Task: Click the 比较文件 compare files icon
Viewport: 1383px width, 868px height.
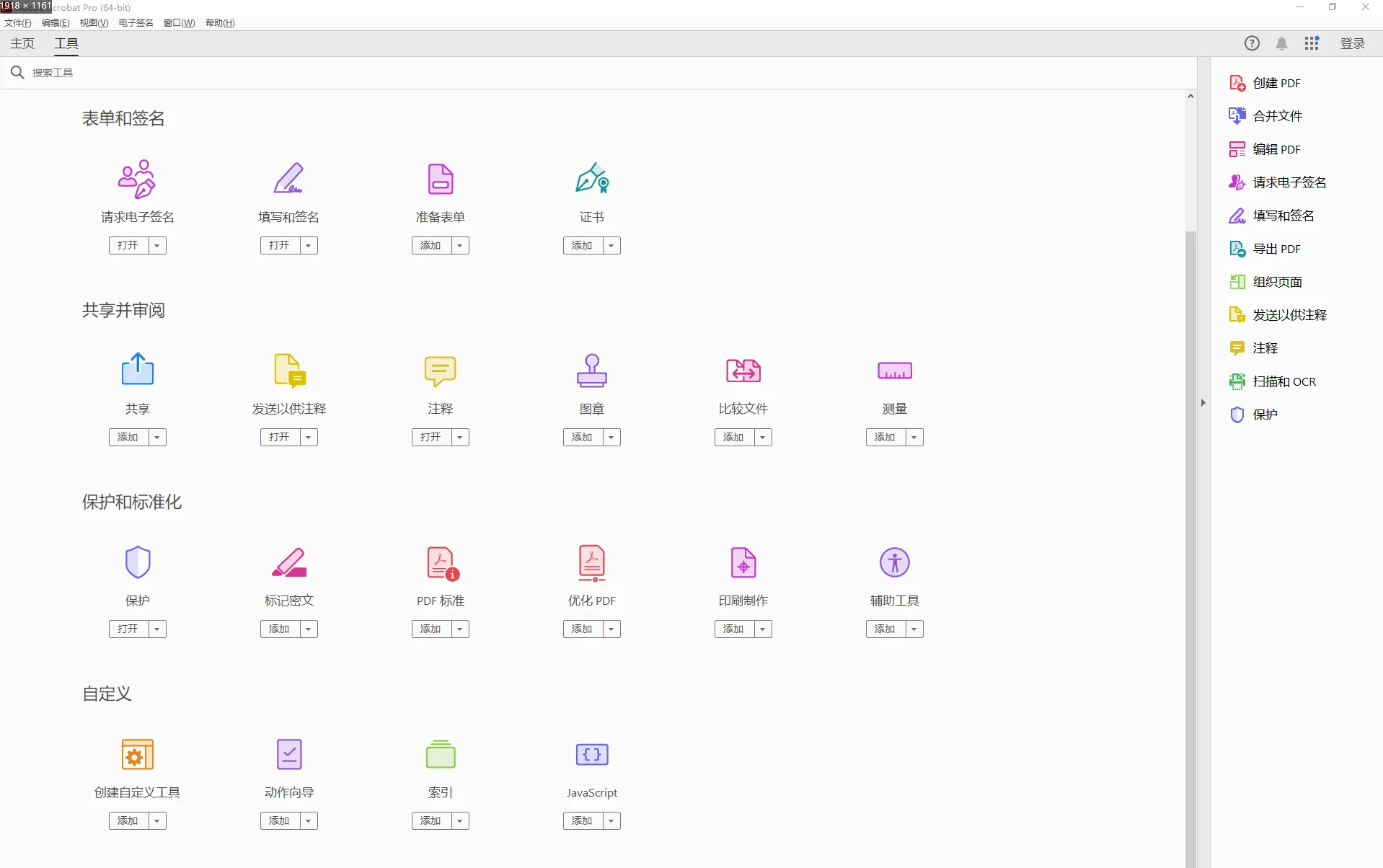Action: pos(743,371)
